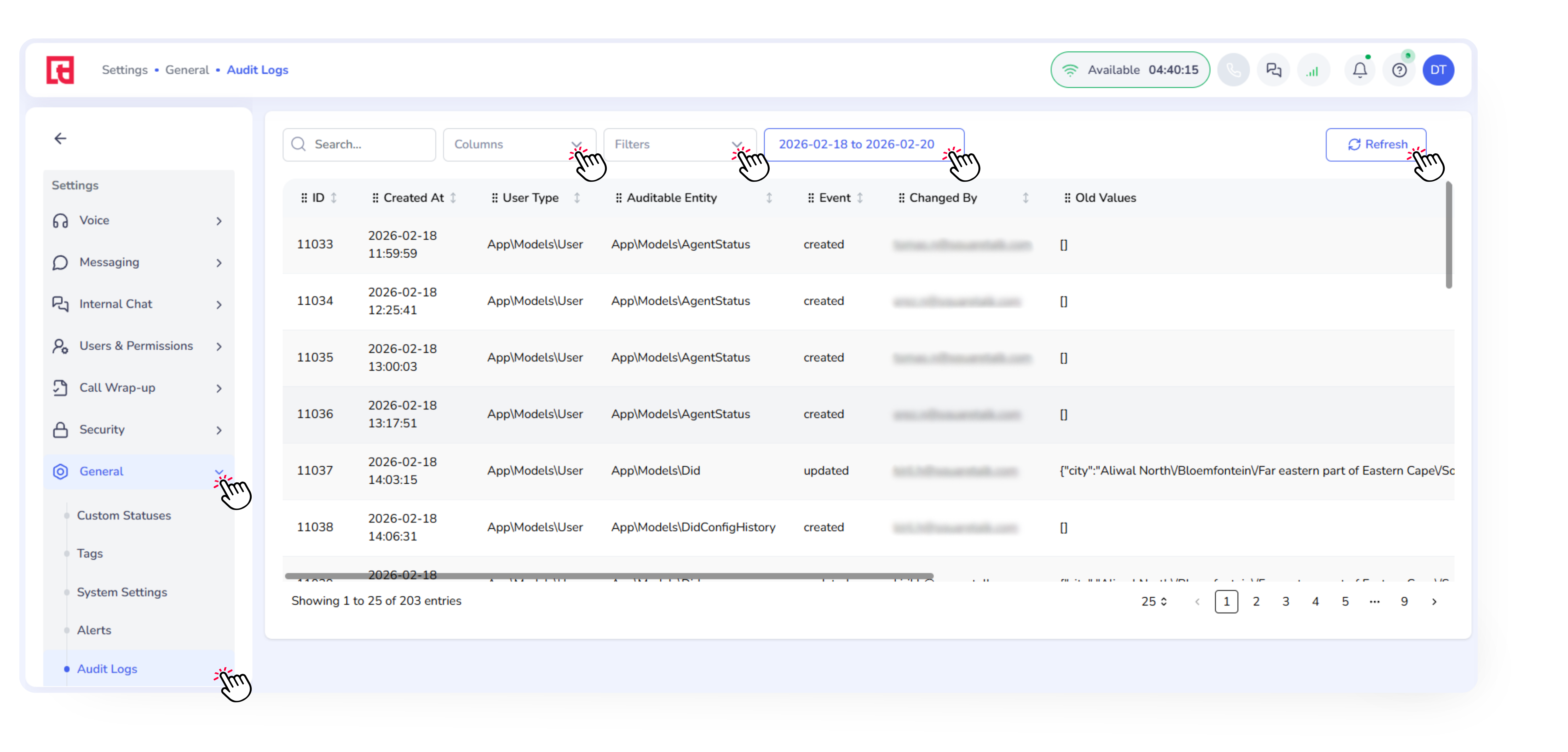Click the horizontal table scrollbar
The width and height of the screenshot is (1568, 752).
(609, 576)
